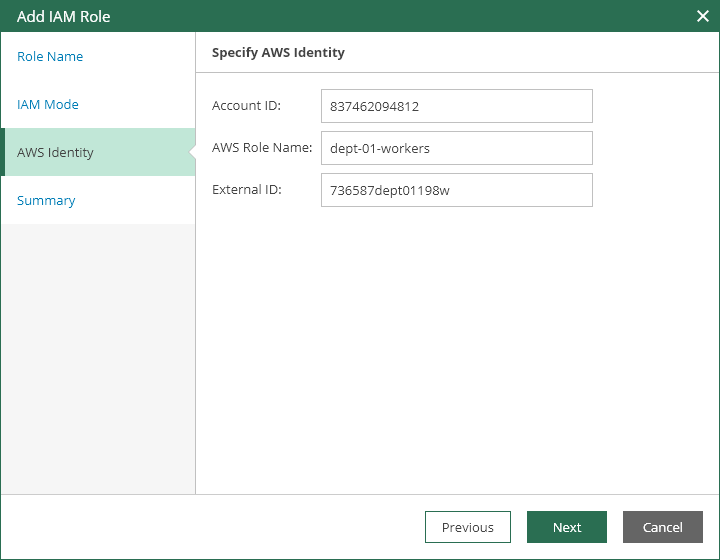720x560 pixels.
Task: Open the Role Name step
Action: [50, 57]
